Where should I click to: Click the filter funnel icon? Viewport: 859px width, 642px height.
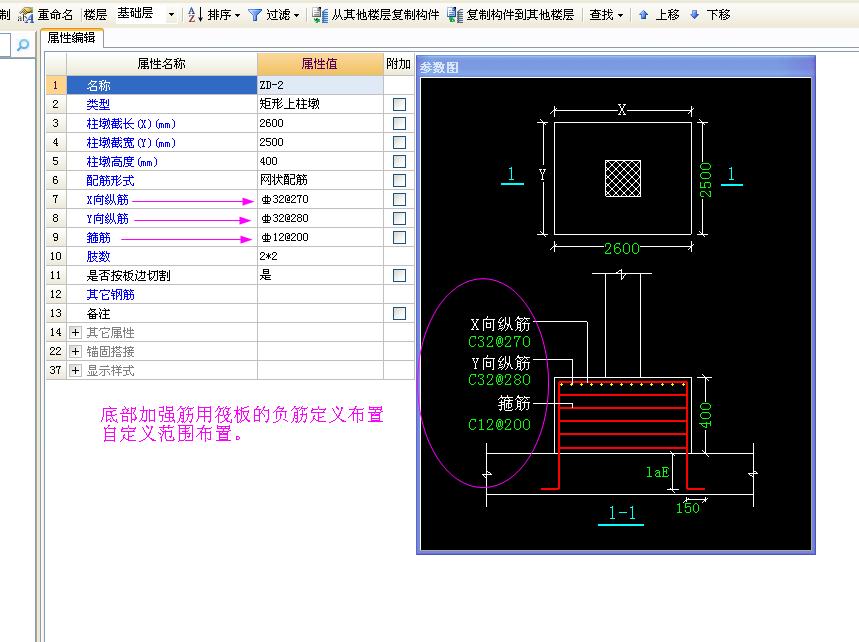[x=255, y=15]
